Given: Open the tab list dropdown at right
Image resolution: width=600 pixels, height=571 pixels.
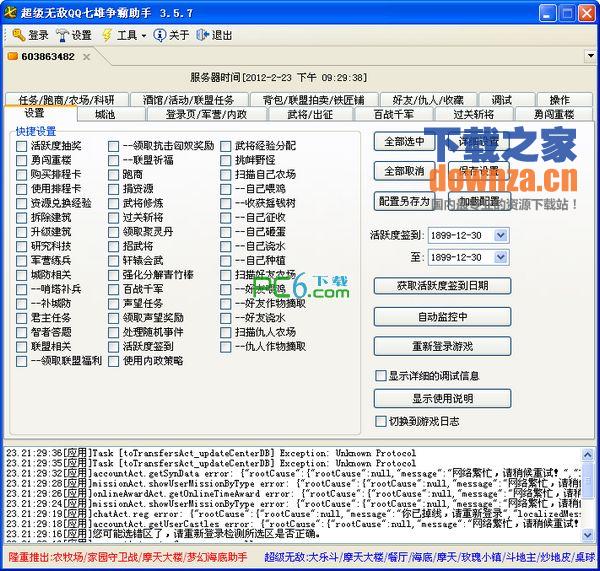Looking at the screenshot, I should click(x=591, y=56).
